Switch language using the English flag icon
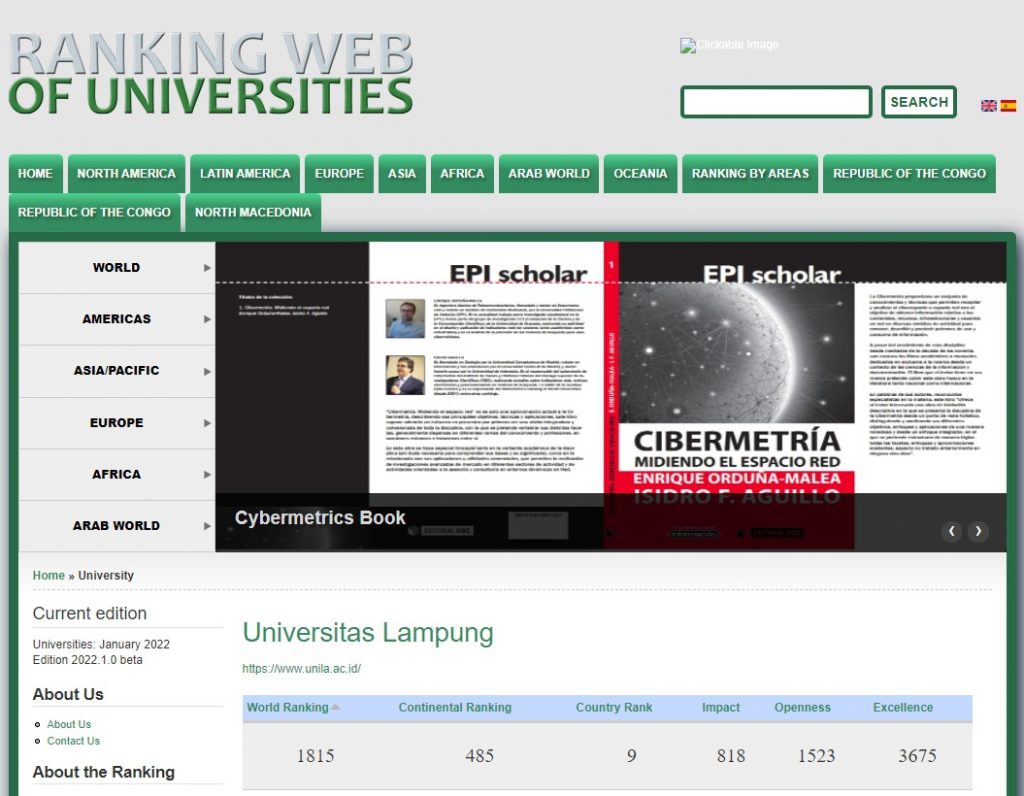The width and height of the screenshot is (1024, 796). [988, 105]
